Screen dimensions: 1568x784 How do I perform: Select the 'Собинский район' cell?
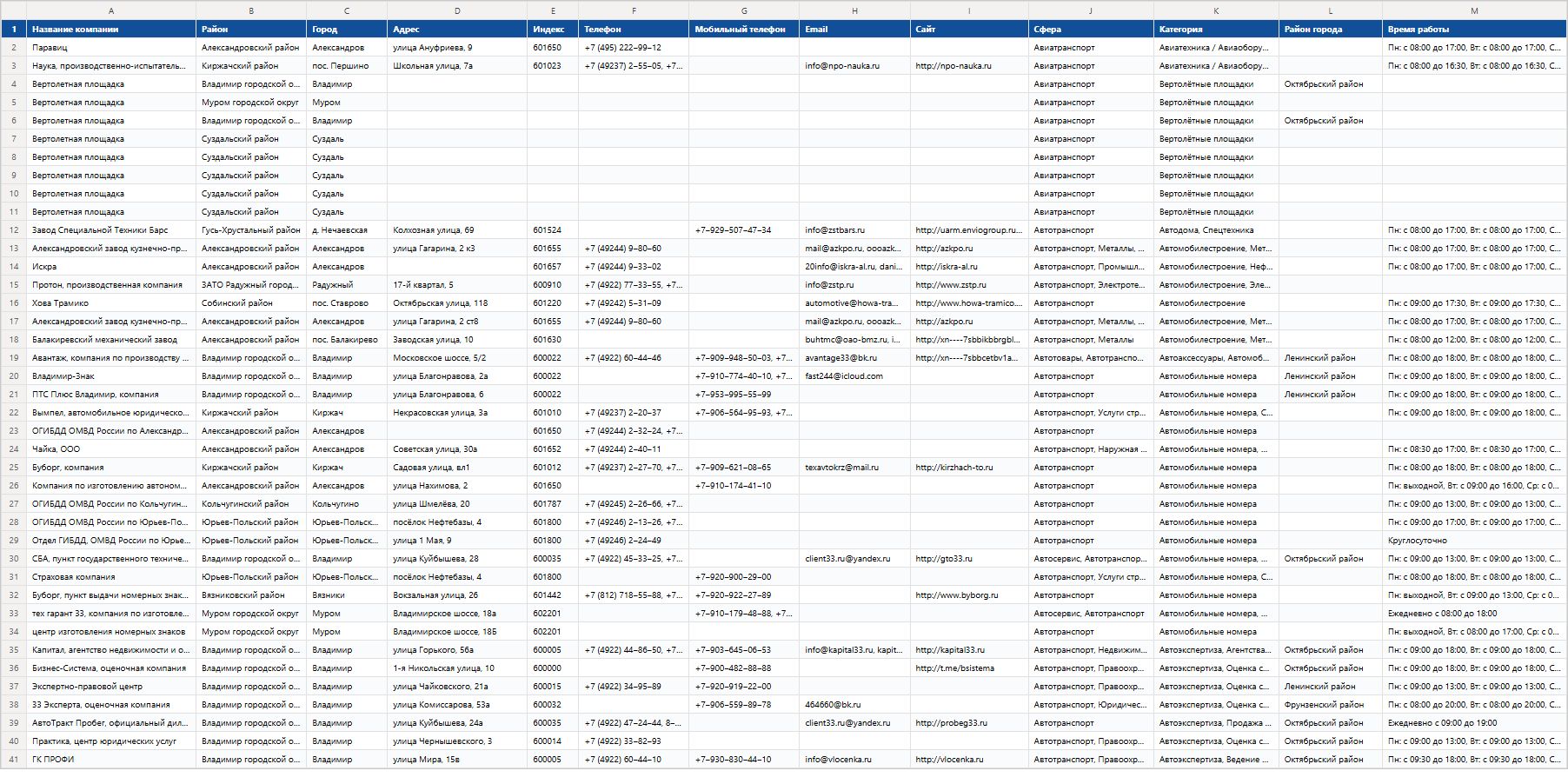pyautogui.click(x=251, y=303)
